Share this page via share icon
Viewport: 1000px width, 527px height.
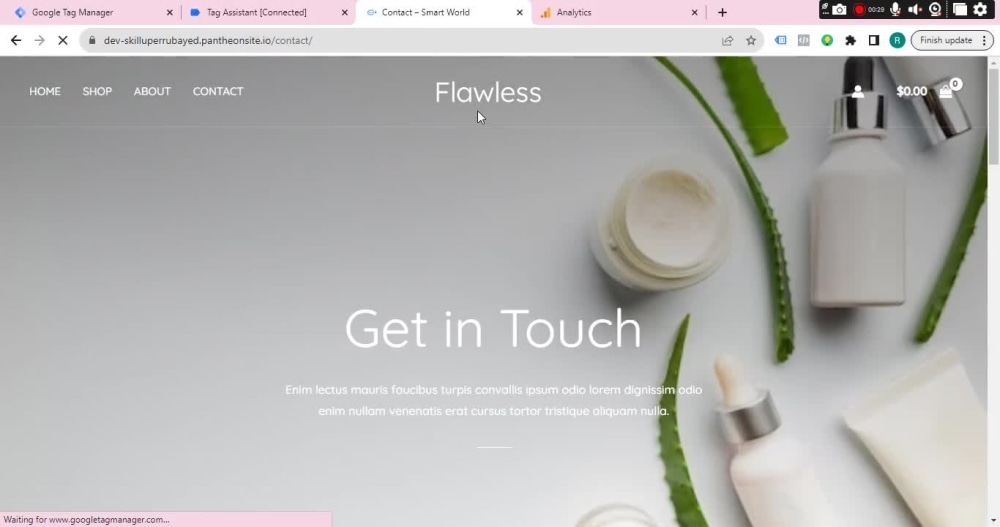click(727, 40)
